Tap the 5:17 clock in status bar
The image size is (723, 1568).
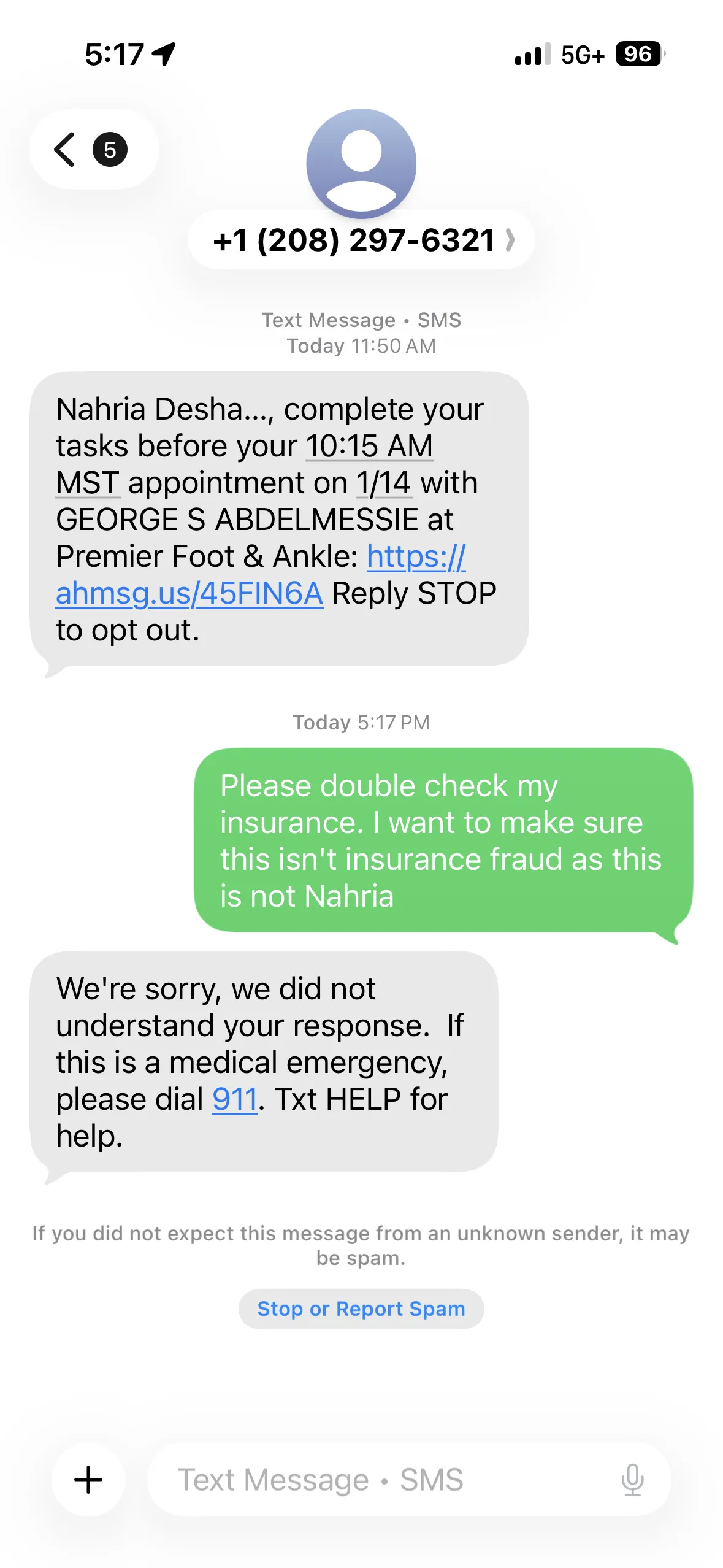[x=114, y=54]
